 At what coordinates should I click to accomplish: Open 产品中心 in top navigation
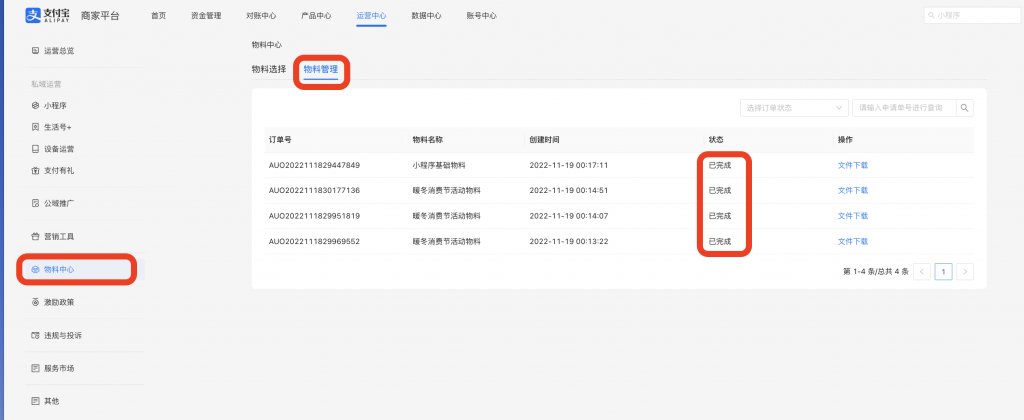pos(316,16)
